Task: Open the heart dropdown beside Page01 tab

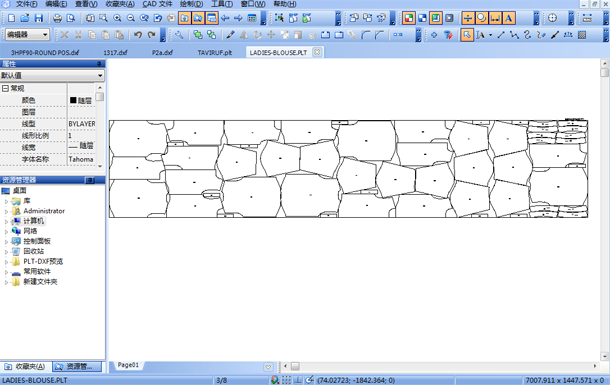Action: [268, 367]
